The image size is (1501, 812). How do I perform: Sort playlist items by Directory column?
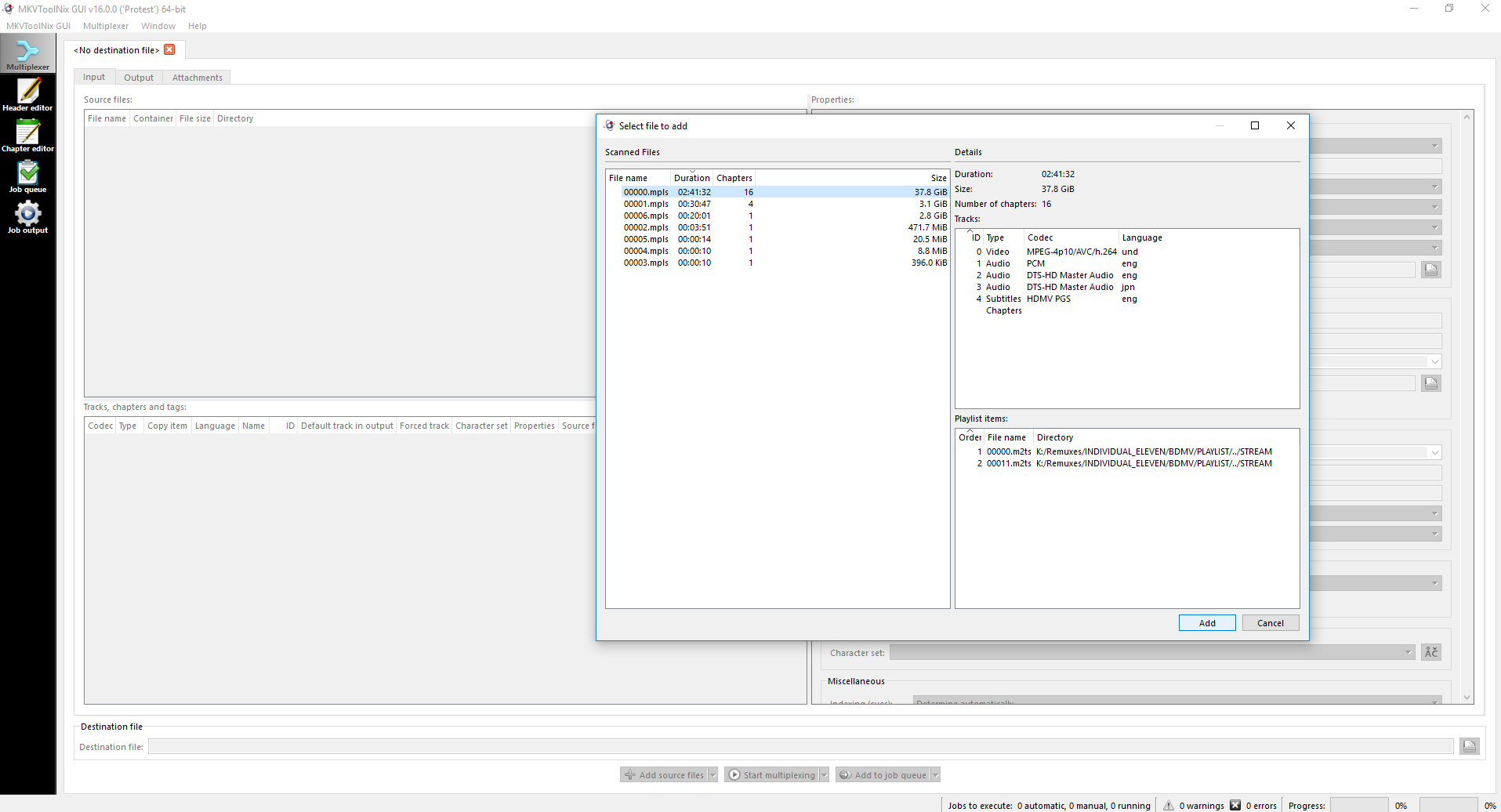click(1166, 437)
